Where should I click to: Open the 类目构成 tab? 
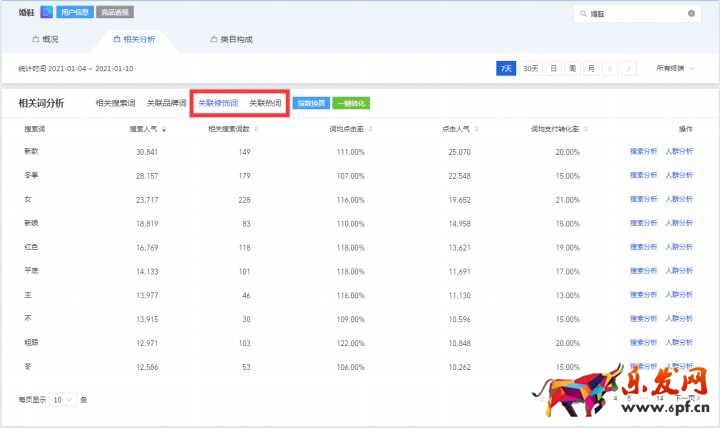click(x=231, y=39)
